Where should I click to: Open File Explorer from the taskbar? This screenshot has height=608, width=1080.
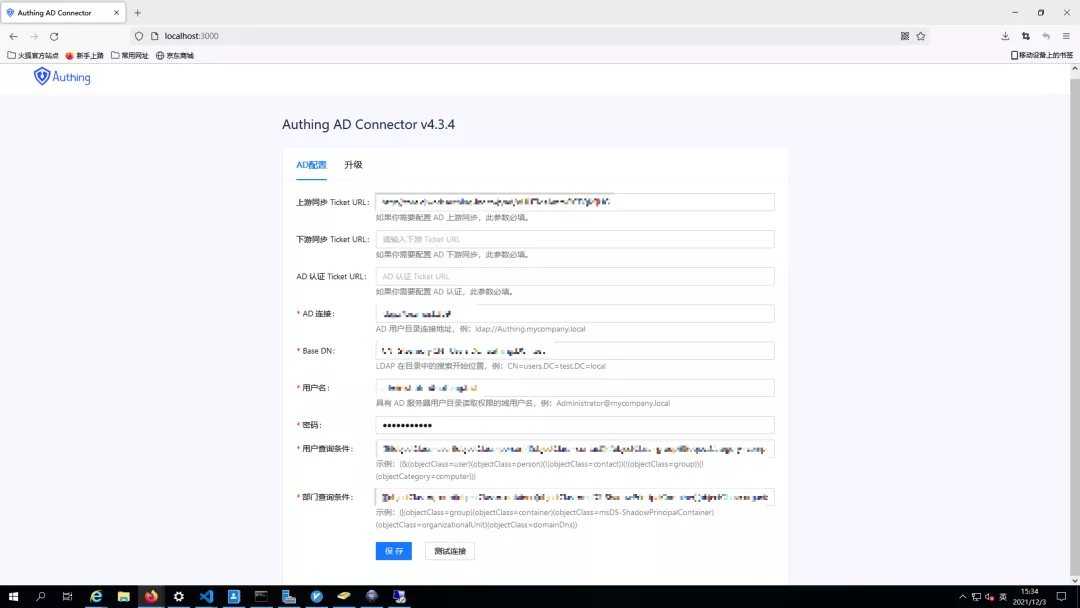(123, 596)
